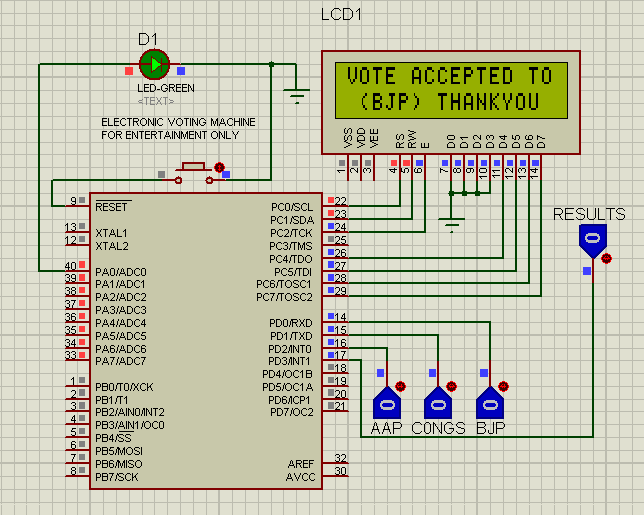This screenshot has height=516, width=644.
Task: Click the PA0/ADC0 pin label
Action: [x=121, y=272]
